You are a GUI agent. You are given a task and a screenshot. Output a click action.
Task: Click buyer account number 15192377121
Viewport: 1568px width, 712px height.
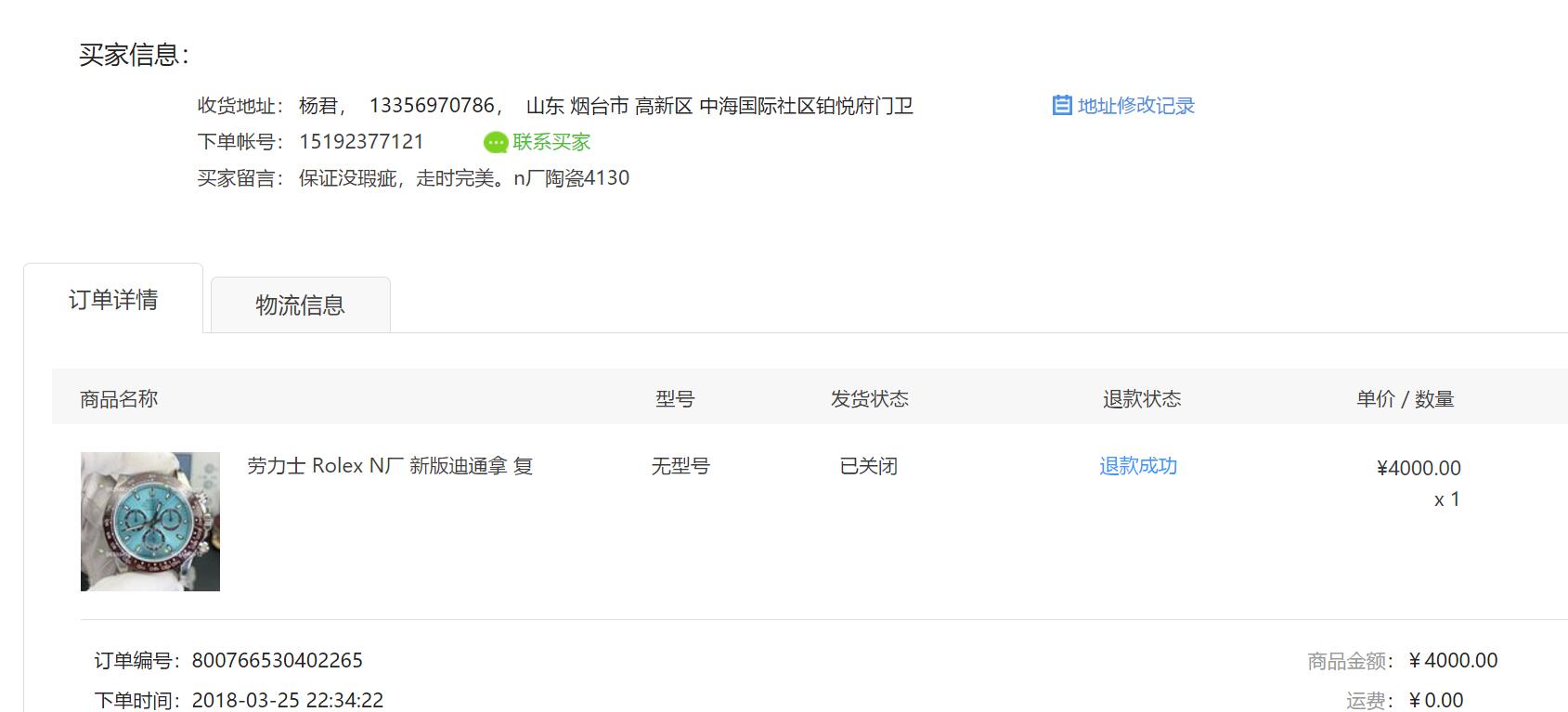click(x=361, y=142)
